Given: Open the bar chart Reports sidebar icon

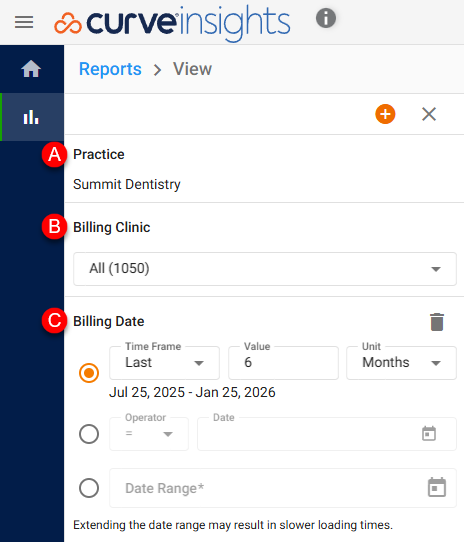Looking at the screenshot, I should tap(31, 117).
